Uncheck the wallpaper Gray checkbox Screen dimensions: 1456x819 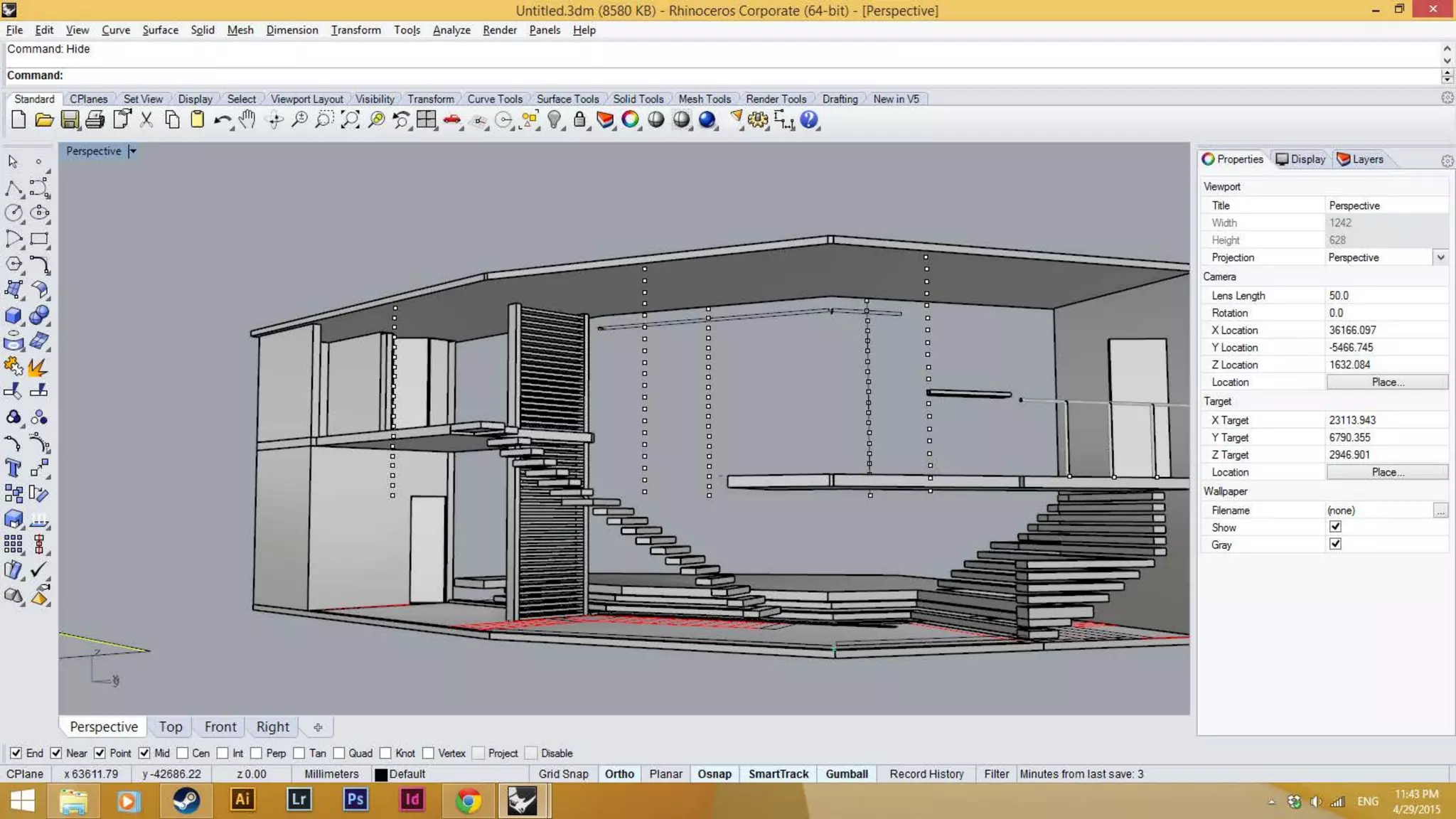[x=1334, y=545]
